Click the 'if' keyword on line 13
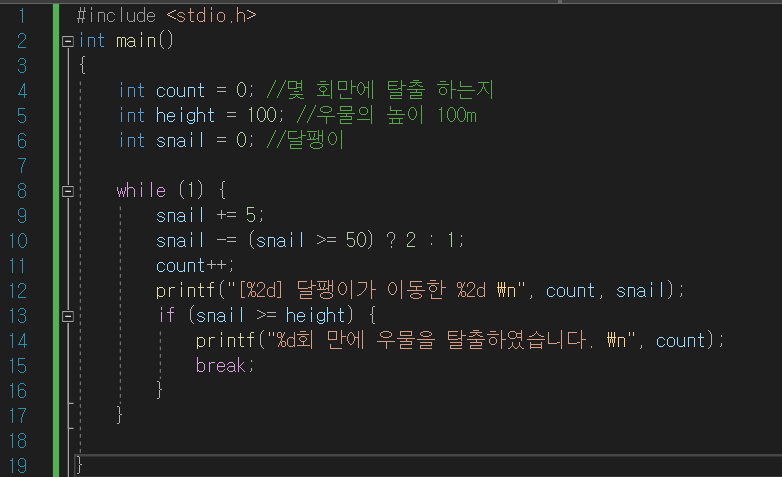This screenshot has height=477, width=782. (167, 315)
